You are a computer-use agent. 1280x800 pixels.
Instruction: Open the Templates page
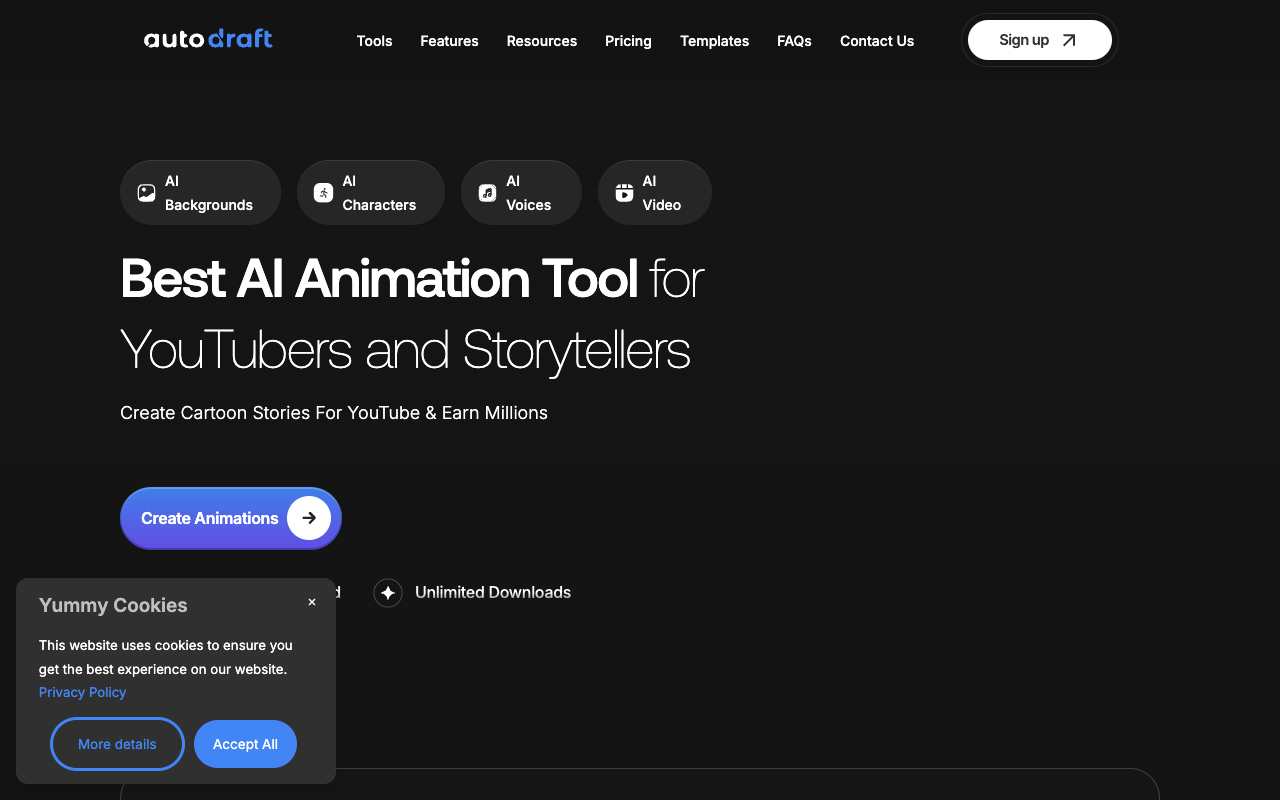[714, 41]
